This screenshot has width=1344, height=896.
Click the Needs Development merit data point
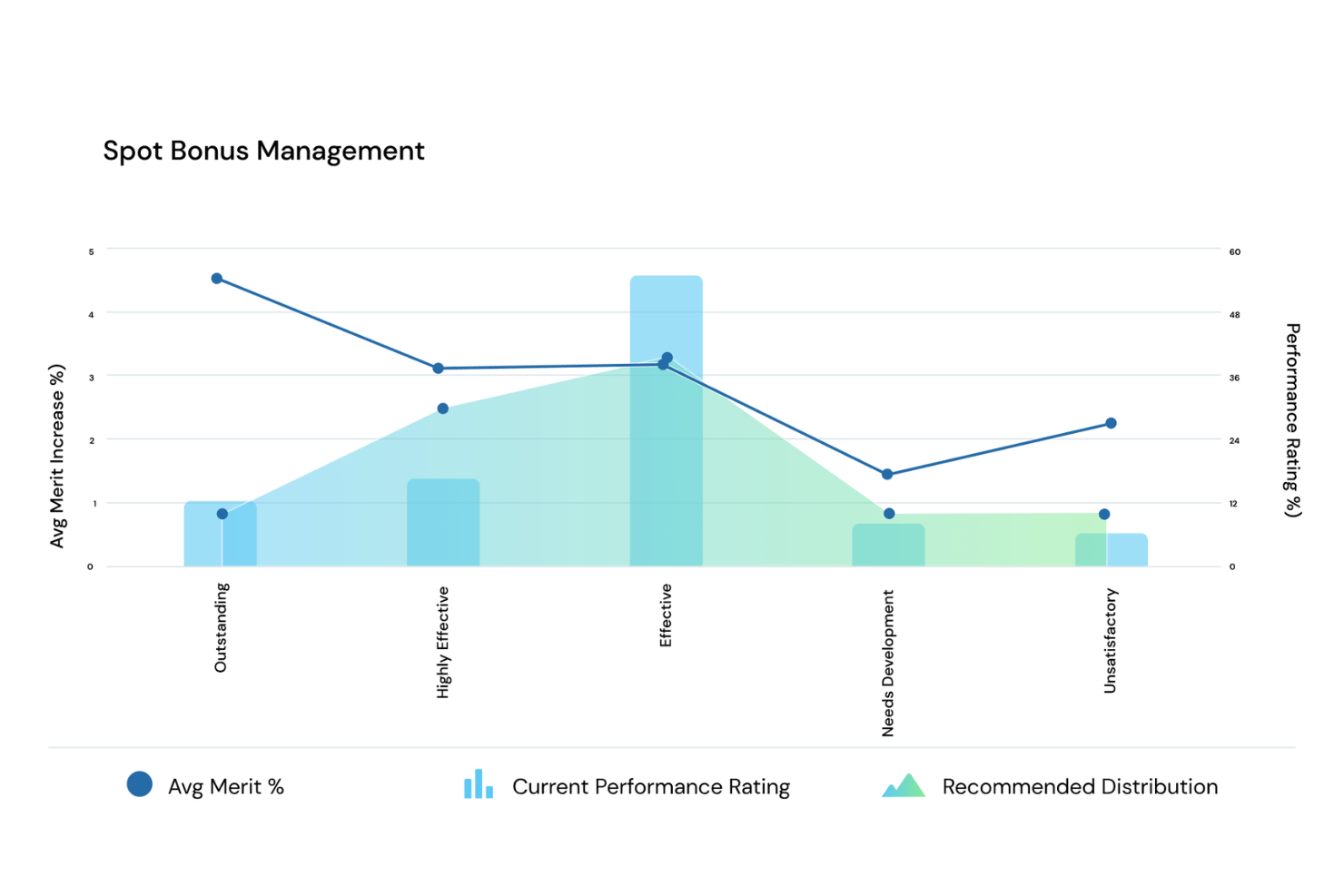(x=885, y=472)
